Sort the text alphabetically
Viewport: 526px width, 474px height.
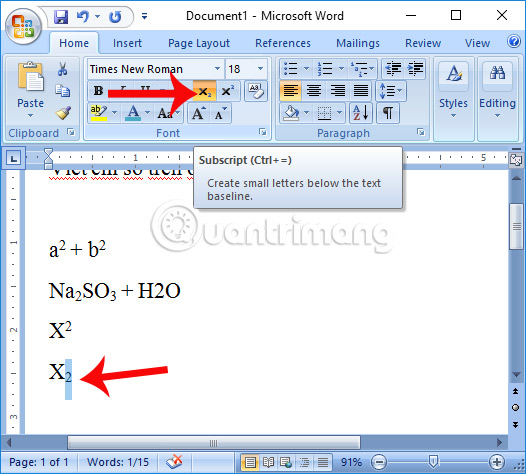coord(361,113)
